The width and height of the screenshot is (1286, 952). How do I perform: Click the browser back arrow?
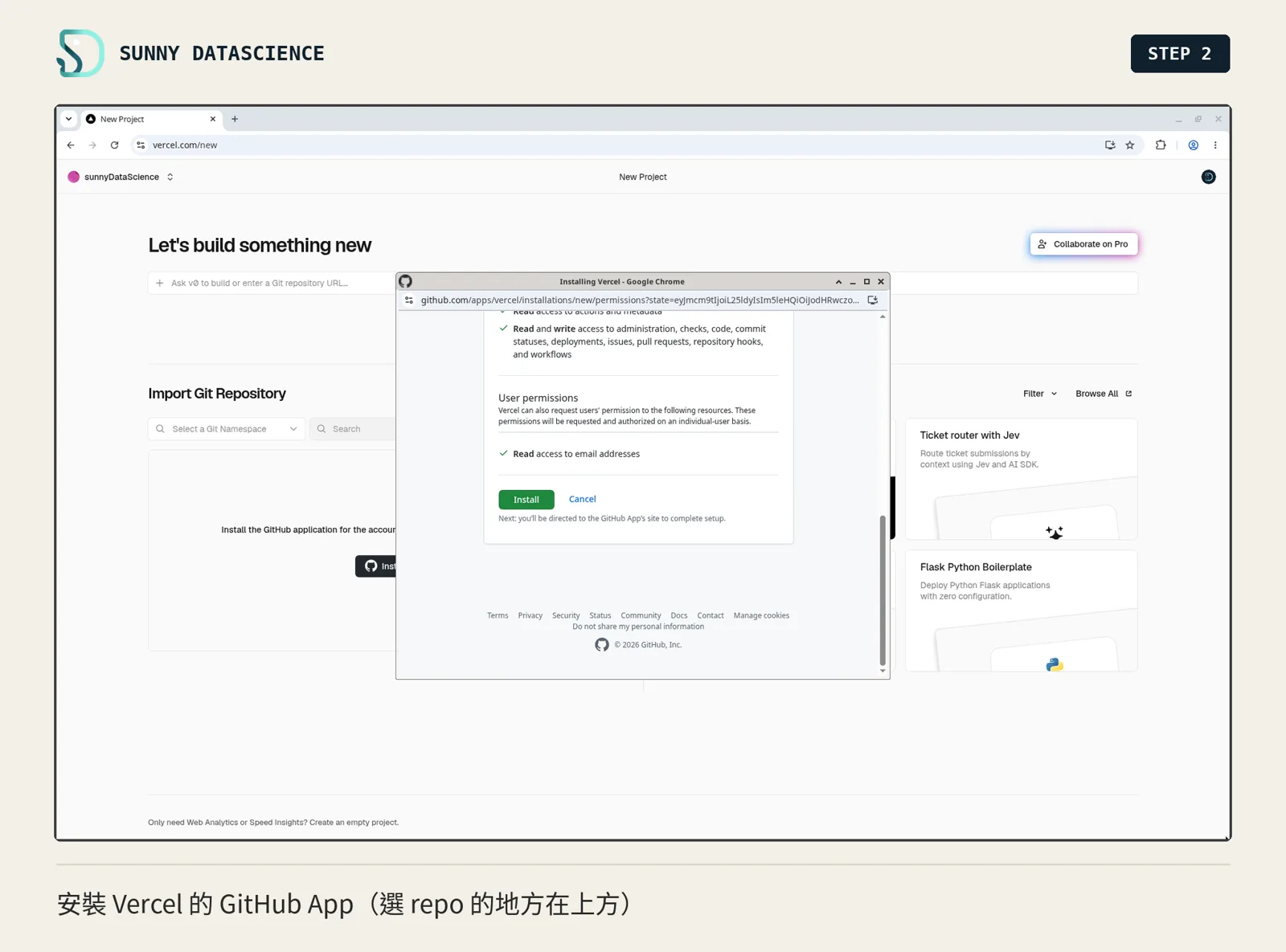[71, 145]
